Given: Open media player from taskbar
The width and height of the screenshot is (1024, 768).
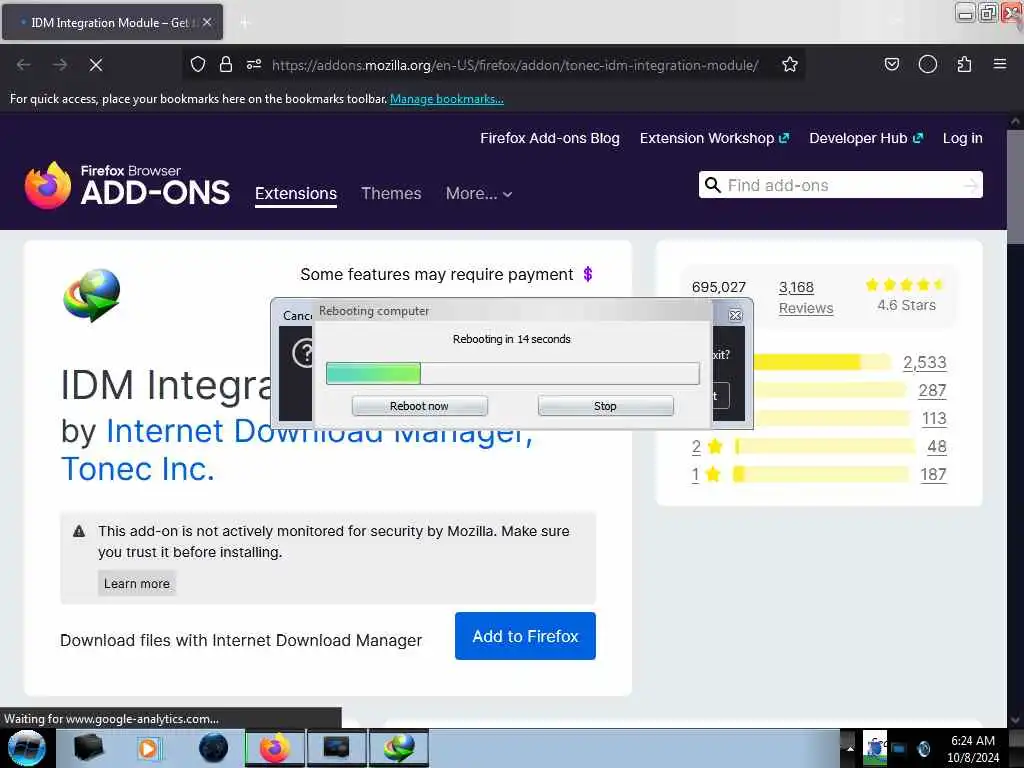Looking at the screenshot, I should click(148, 748).
